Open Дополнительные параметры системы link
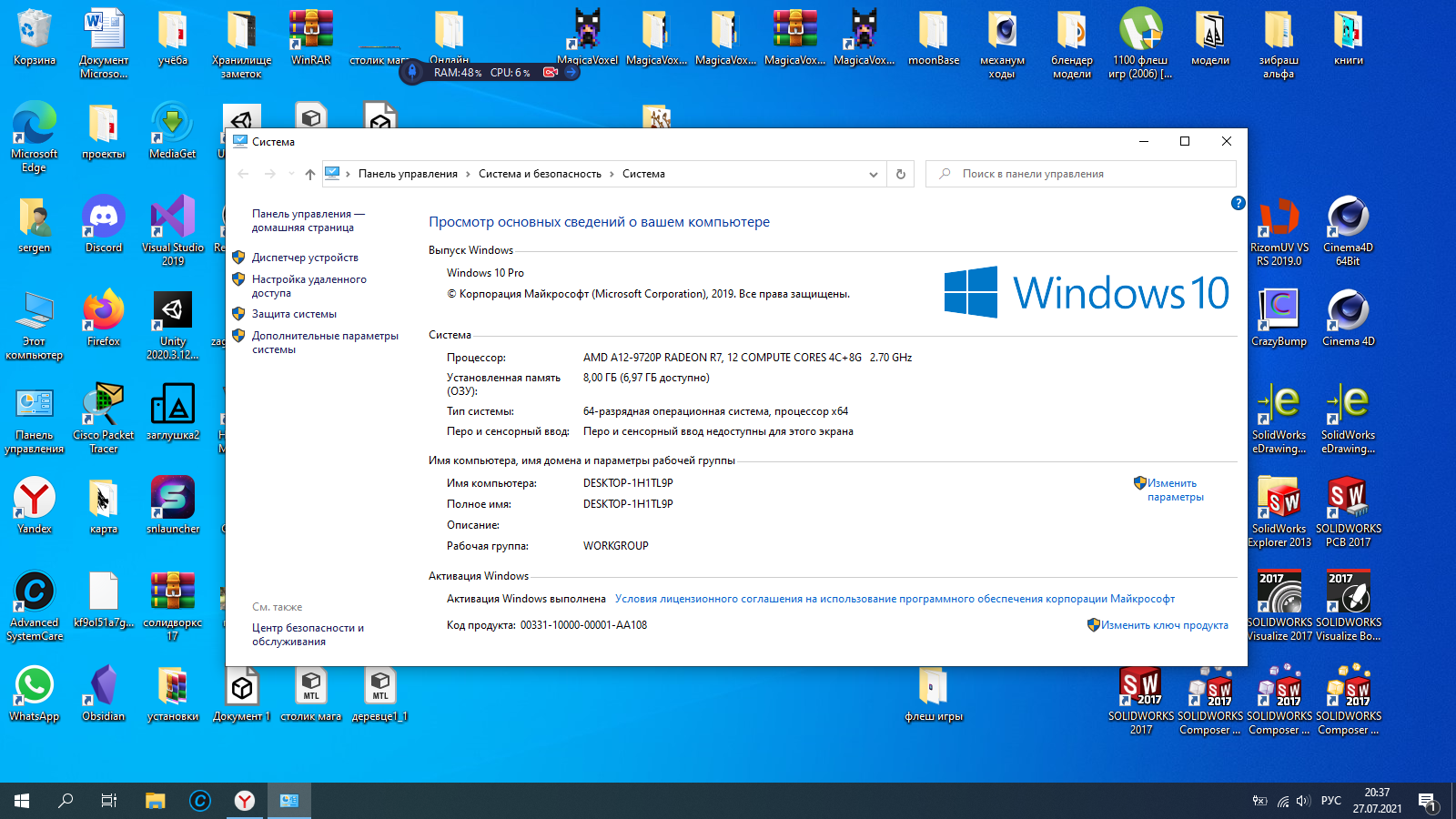Image resolution: width=1456 pixels, height=819 pixels. [325, 342]
